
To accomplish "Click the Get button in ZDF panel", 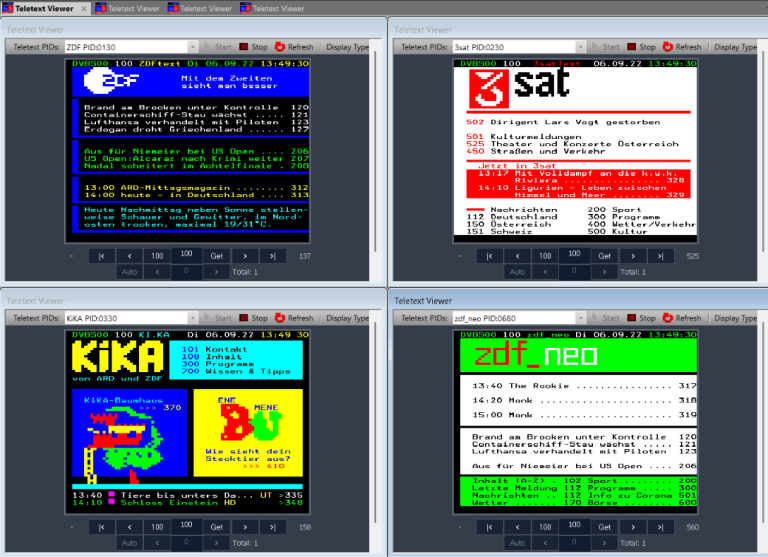I will pyautogui.click(x=216, y=256).
